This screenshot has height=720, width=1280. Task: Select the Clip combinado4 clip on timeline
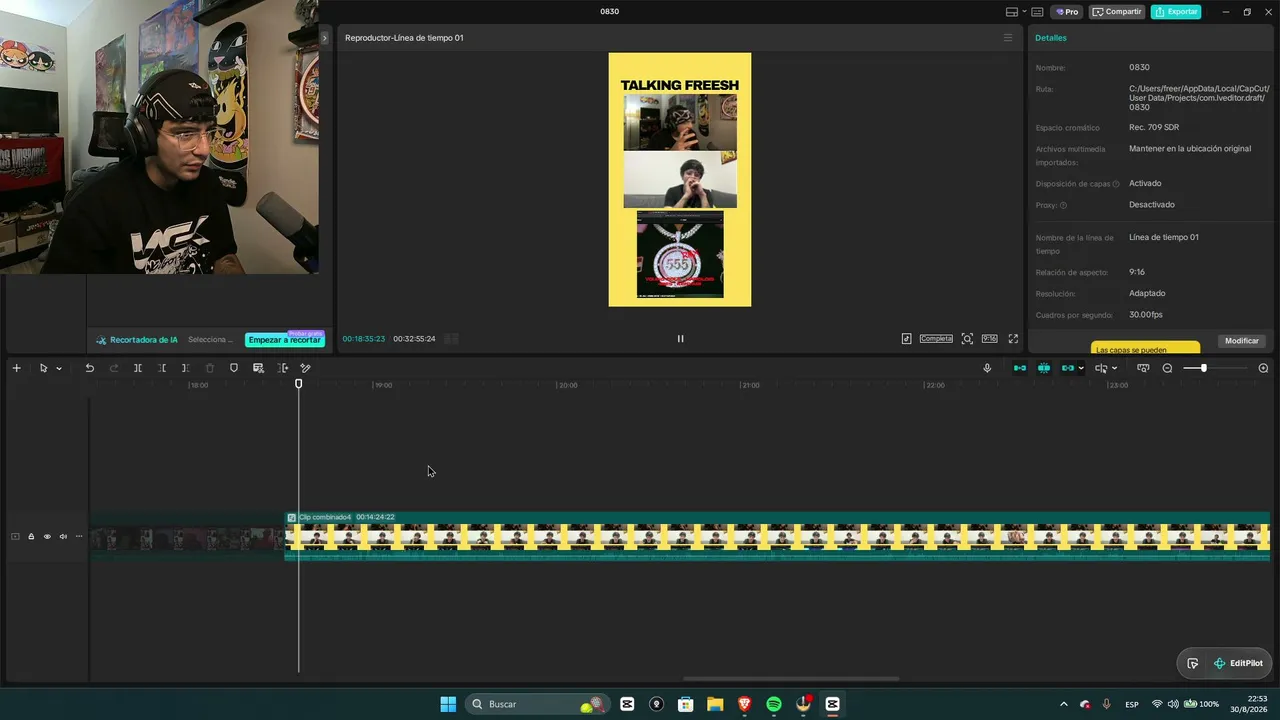(x=777, y=537)
